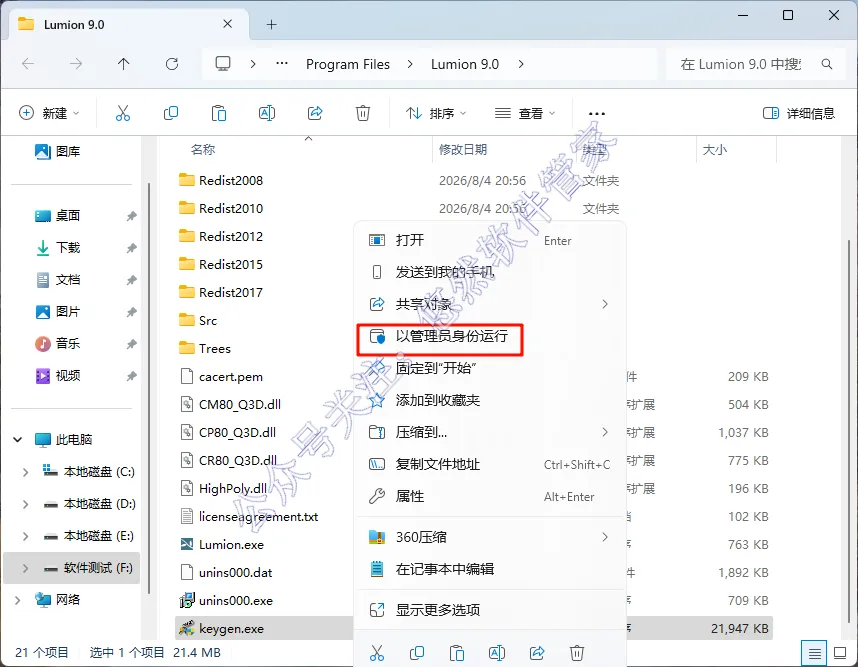Viewport: 858px width, 667px height.
Task: Click Delete icon at context menu bottom
Action: [x=577, y=653]
